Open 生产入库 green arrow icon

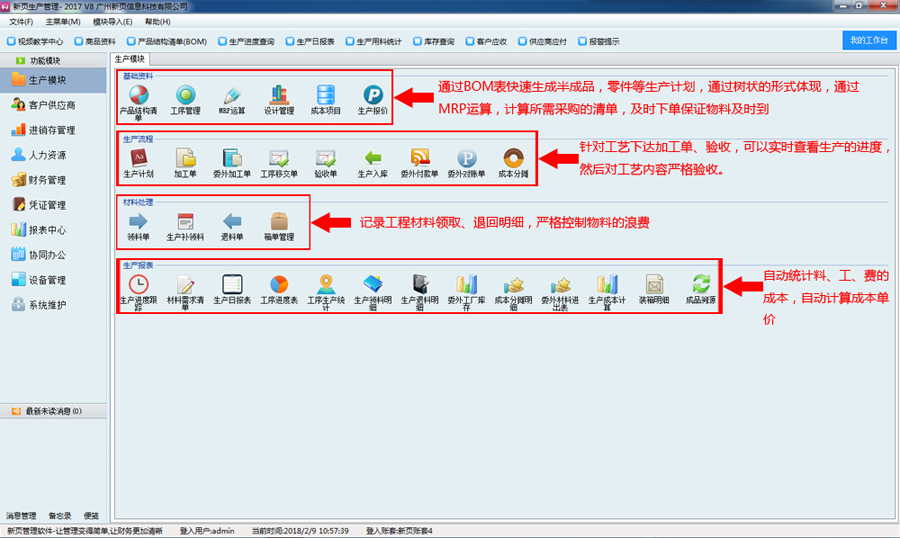pyautogui.click(x=372, y=158)
